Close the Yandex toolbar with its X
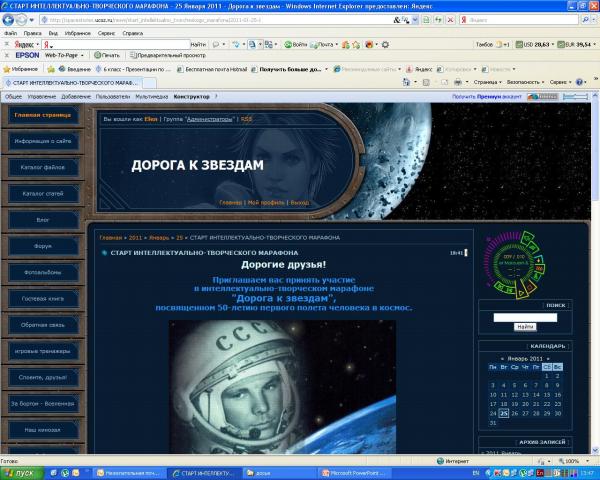The width and height of the screenshot is (600, 480). tap(7, 44)
